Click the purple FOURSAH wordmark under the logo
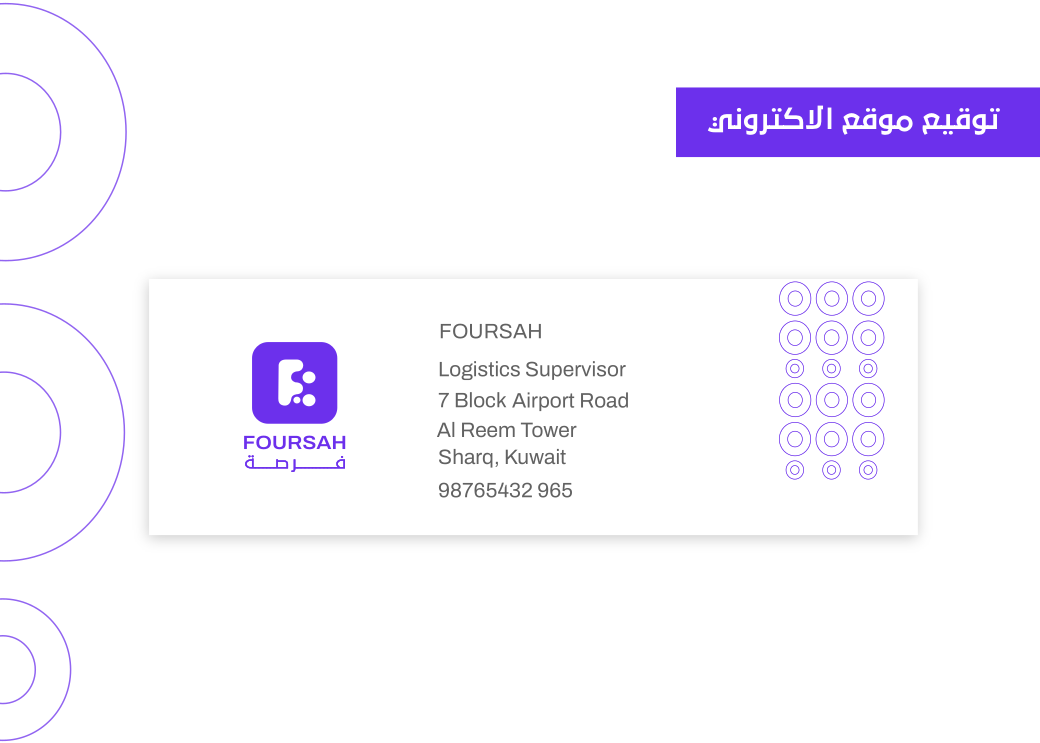The image size is (1040, 743). point(294,442)
